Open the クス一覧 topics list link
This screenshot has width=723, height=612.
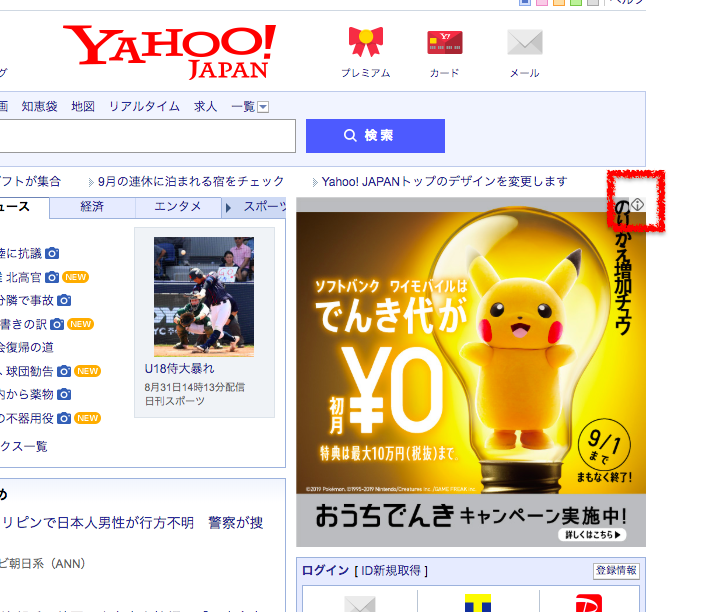[24, 446]
